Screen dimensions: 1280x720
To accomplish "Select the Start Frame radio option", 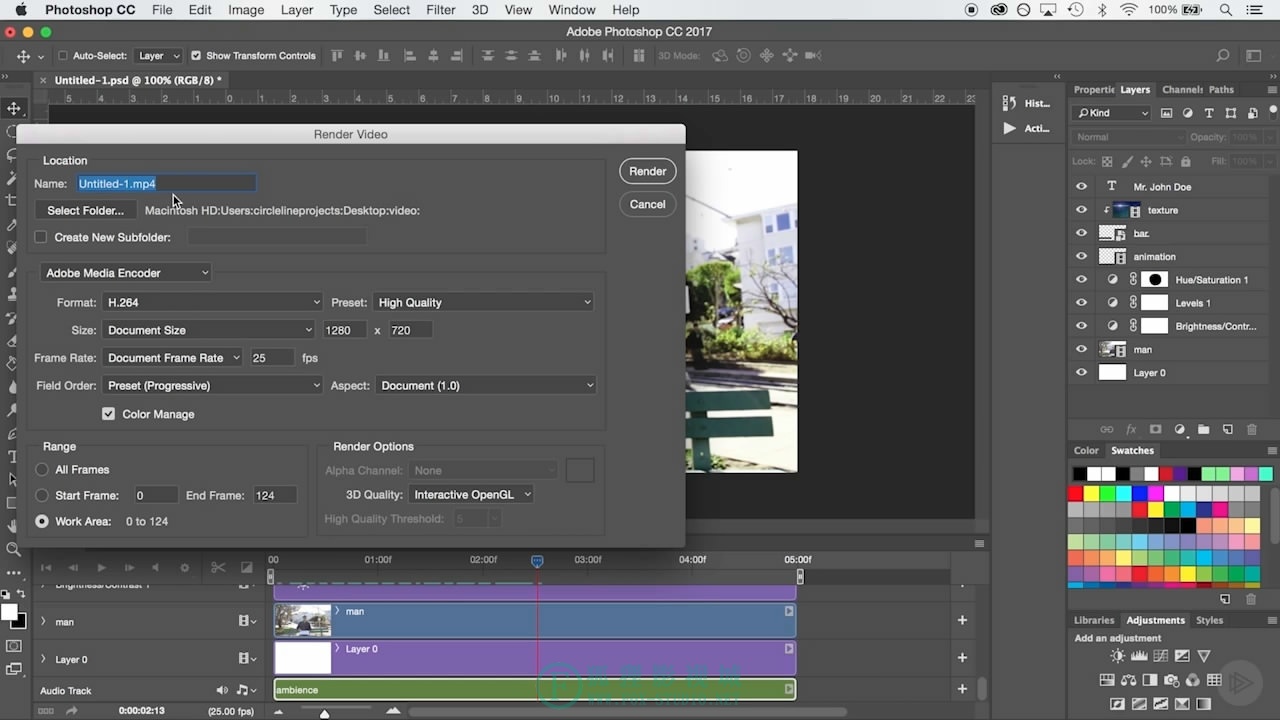I will tap(42, 495).
